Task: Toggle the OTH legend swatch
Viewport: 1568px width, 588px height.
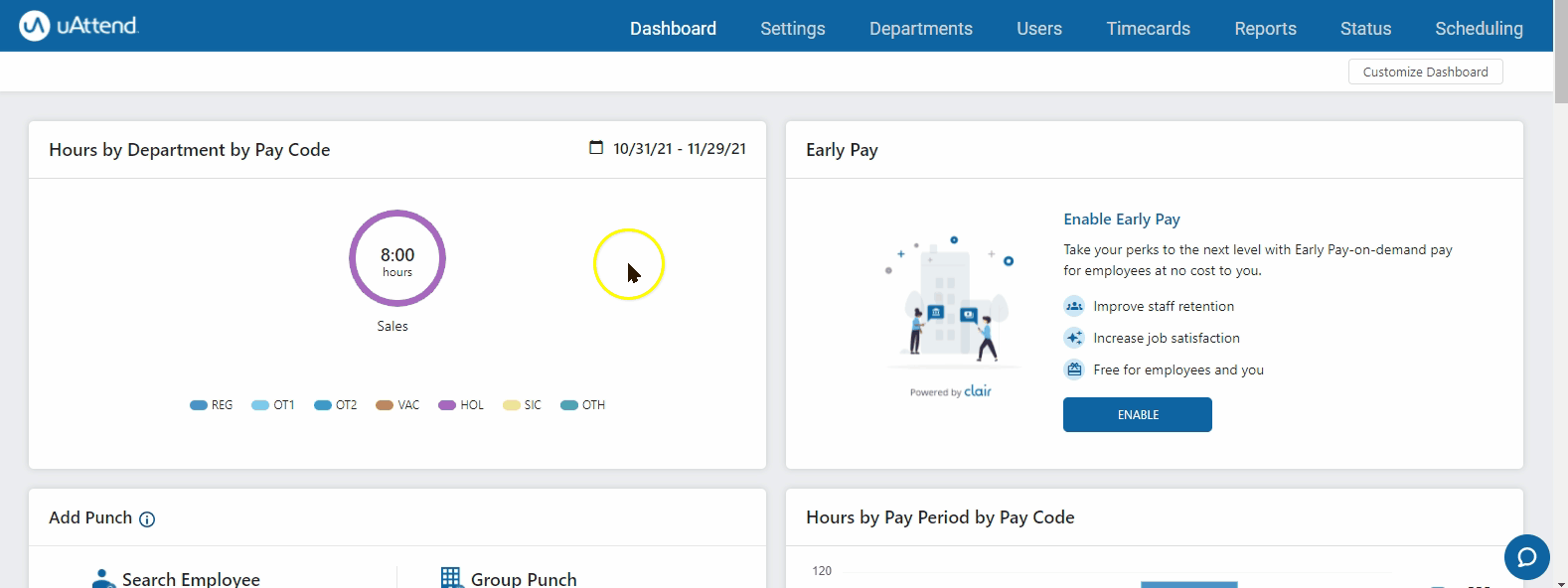Action: click(x=569, y=405)
